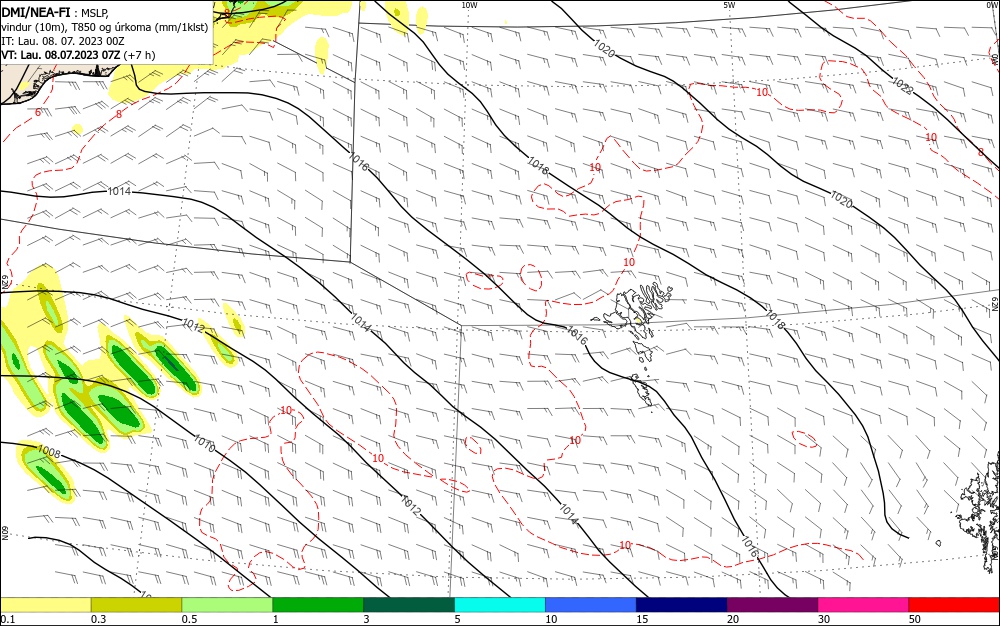Click the pink 30–50 legend swatch
Screen dimensions: 1000x626
click(x=864, y=605)
